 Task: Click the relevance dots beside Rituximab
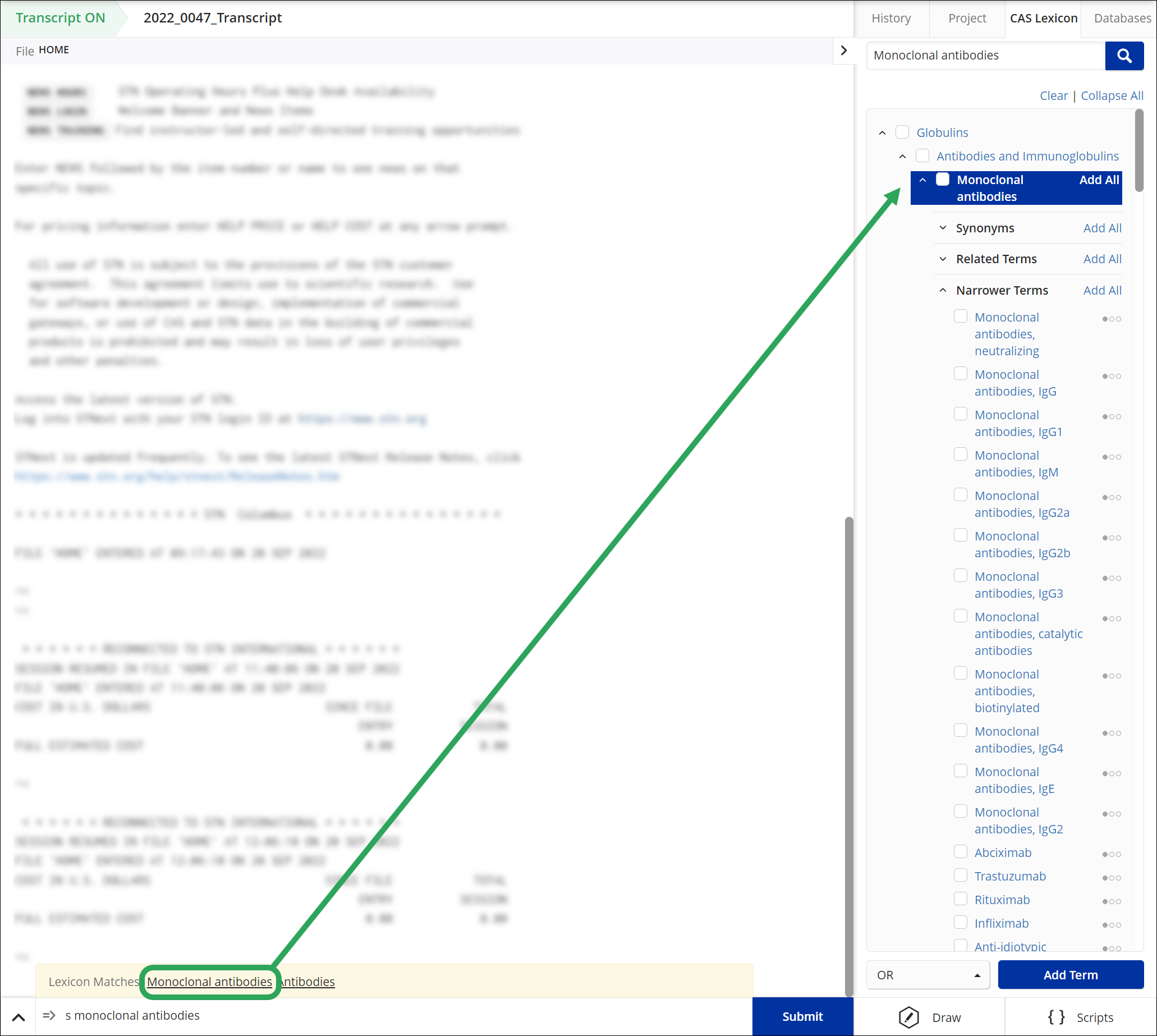click(x=1112, y=902)
